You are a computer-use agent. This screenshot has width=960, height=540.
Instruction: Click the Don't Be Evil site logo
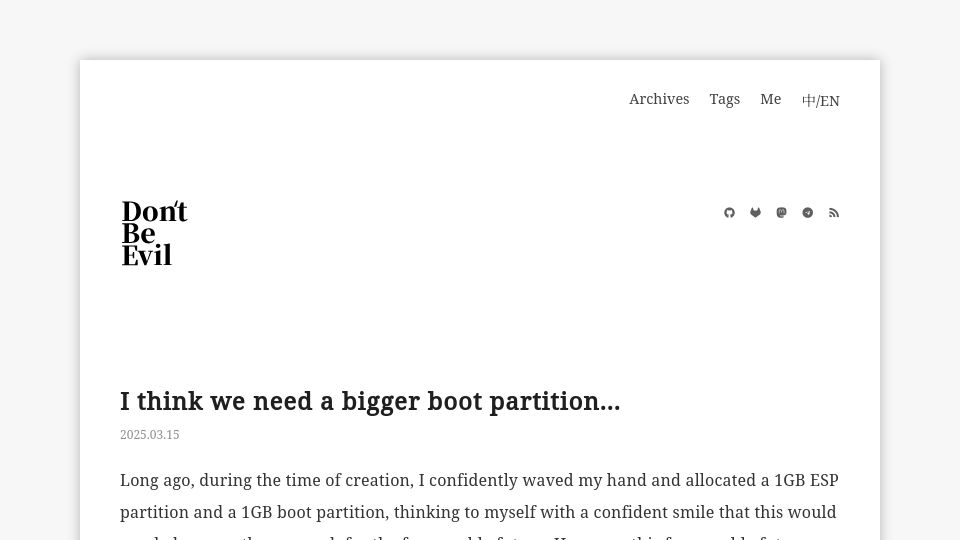[154, 233]
